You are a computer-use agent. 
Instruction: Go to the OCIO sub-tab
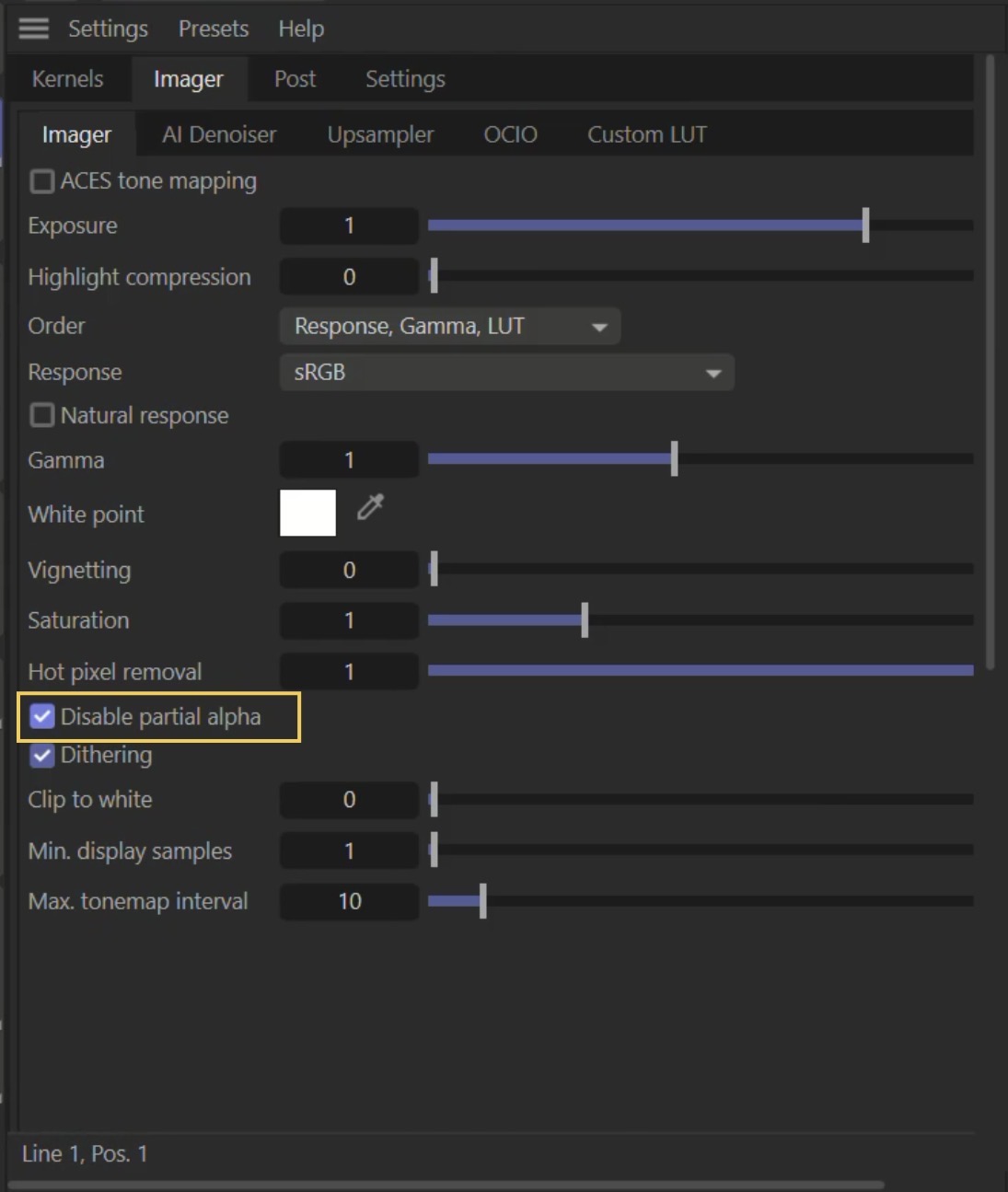pyautogui.click(x=510, y=134)
